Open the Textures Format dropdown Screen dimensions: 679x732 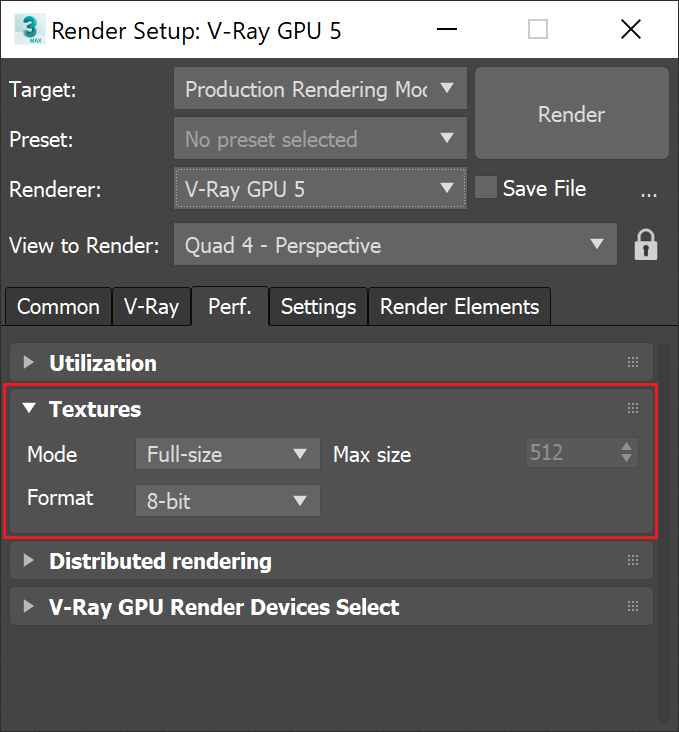point(228,501)
